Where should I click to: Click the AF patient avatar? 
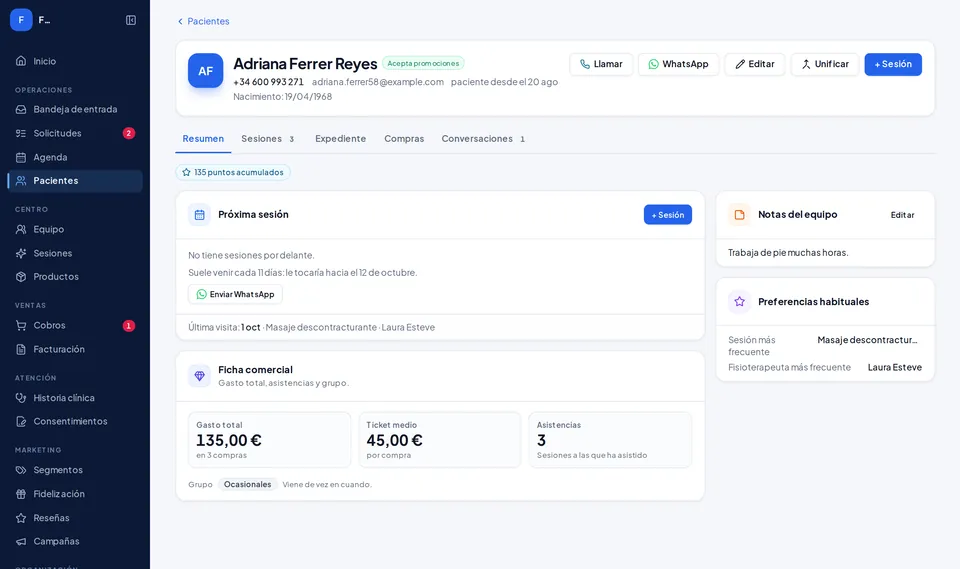point(205,70)
